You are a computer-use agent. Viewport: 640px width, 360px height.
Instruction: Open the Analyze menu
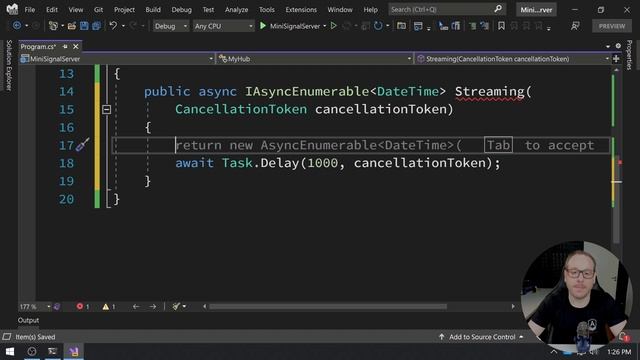click(236, 9)
